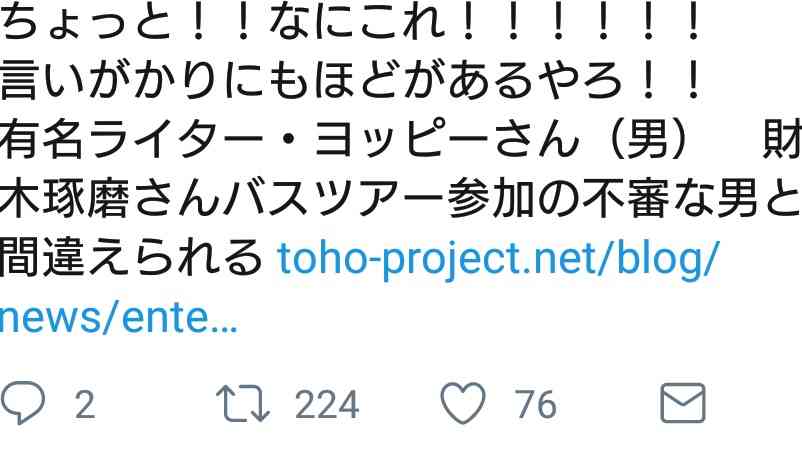
Task: Like the tweet with the heart icon
Action: point(463,403)
